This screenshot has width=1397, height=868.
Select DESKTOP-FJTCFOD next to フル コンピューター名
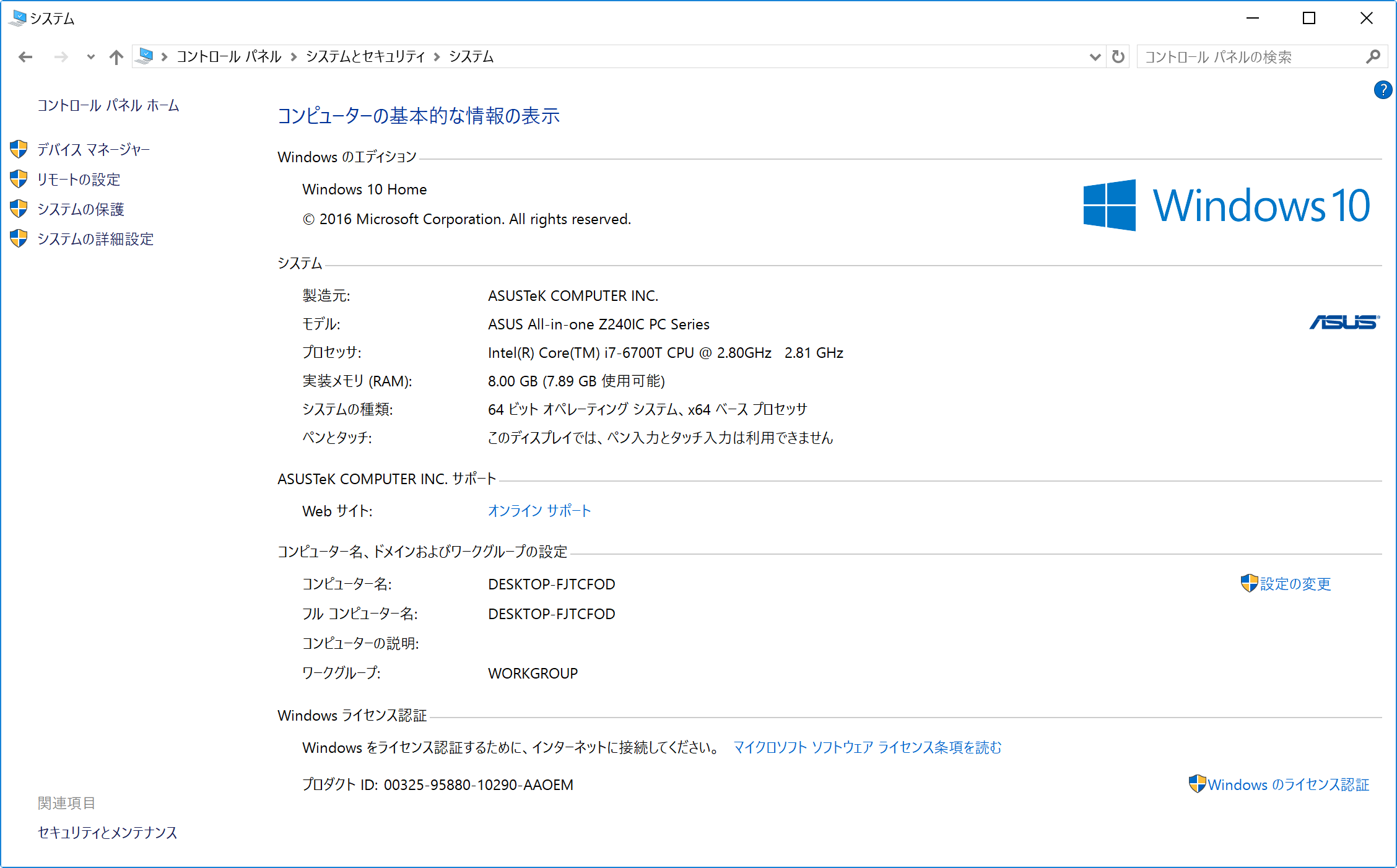tap(551, 614)
